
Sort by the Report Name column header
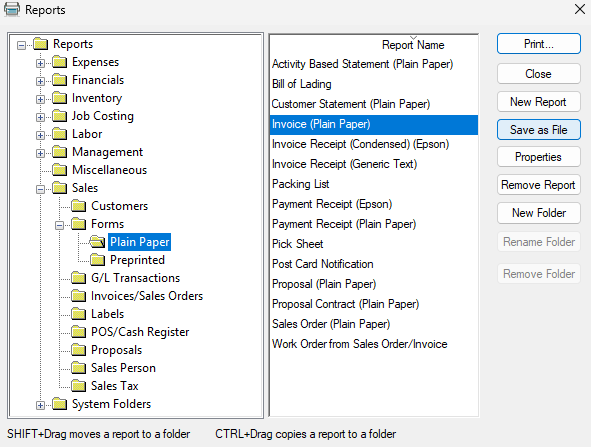pos(413,45)
